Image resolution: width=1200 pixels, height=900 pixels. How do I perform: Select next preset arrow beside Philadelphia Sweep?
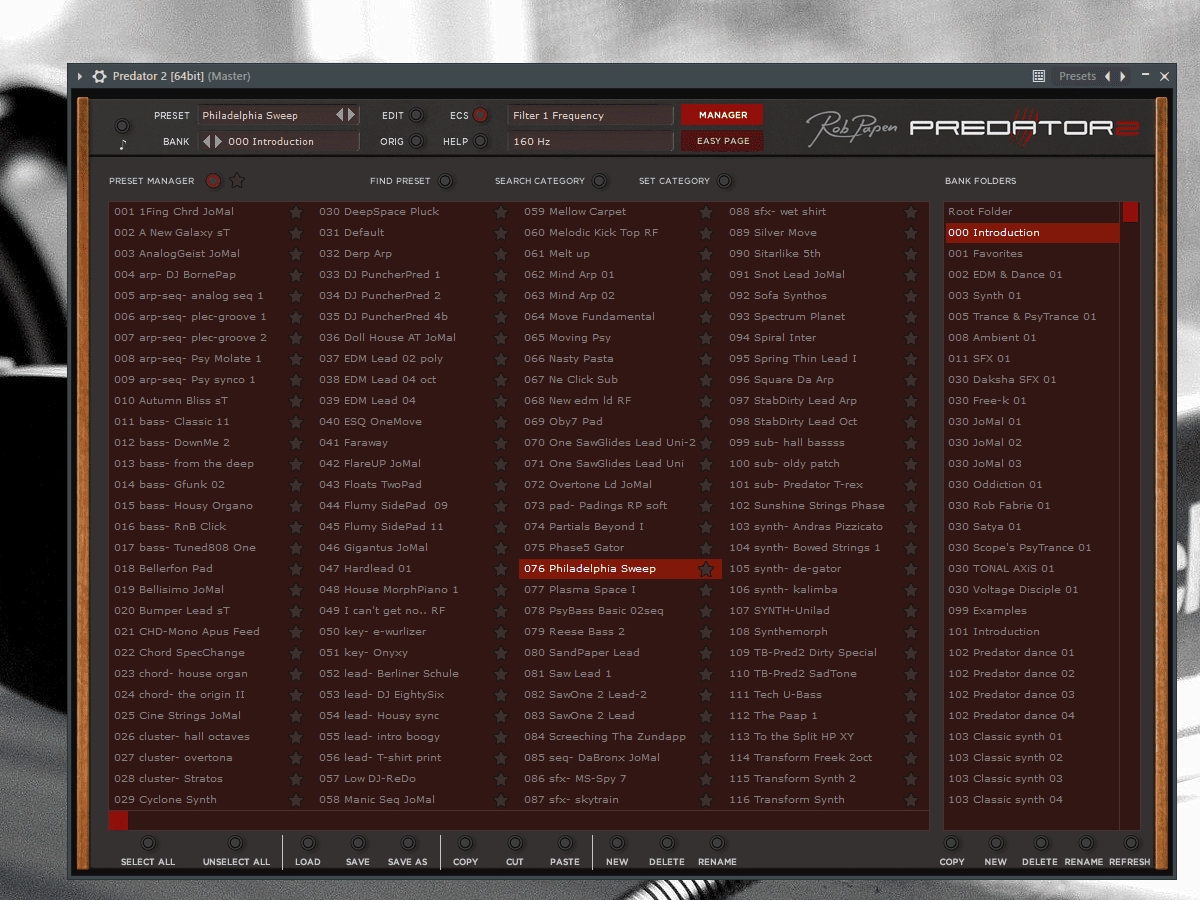click(x=351, y=115)
